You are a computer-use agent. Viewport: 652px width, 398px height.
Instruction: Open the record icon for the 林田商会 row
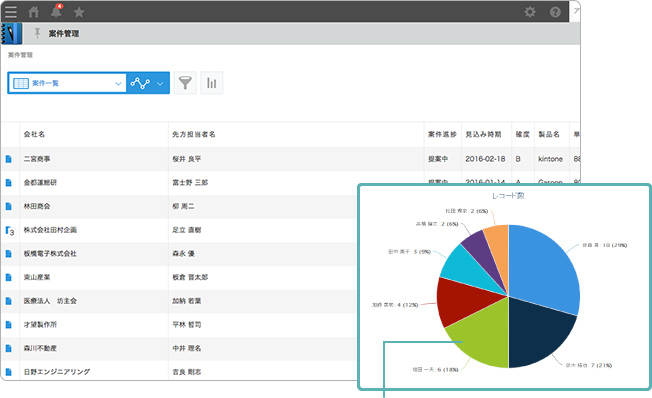coord(9,206)
